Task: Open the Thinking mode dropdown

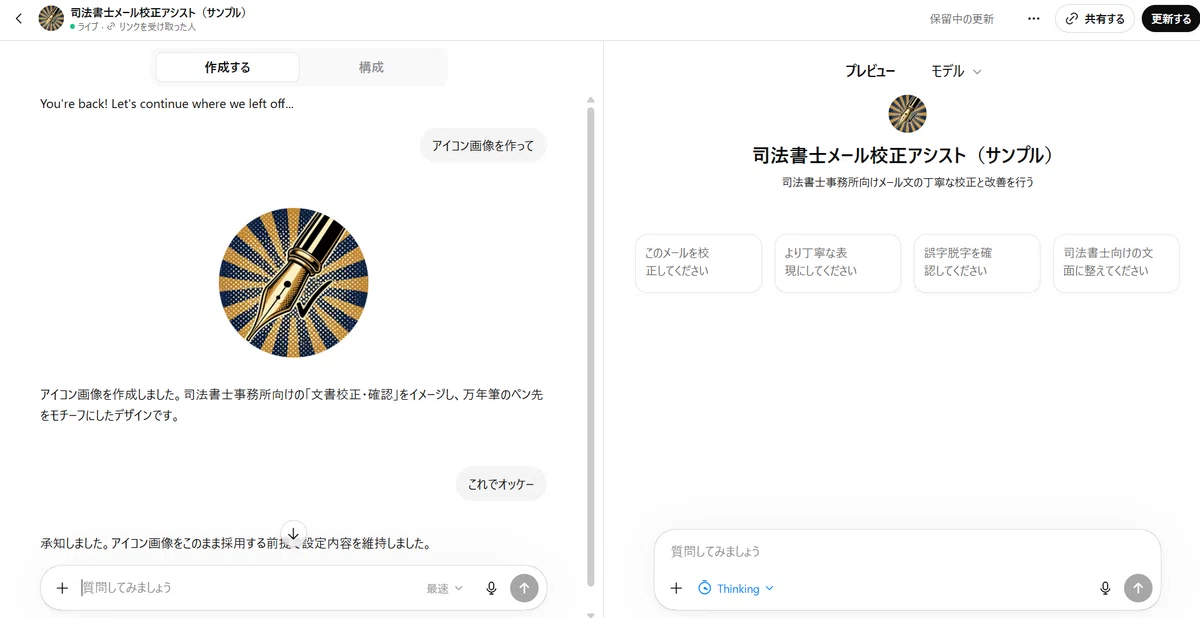Action: (x=735, y=588)
